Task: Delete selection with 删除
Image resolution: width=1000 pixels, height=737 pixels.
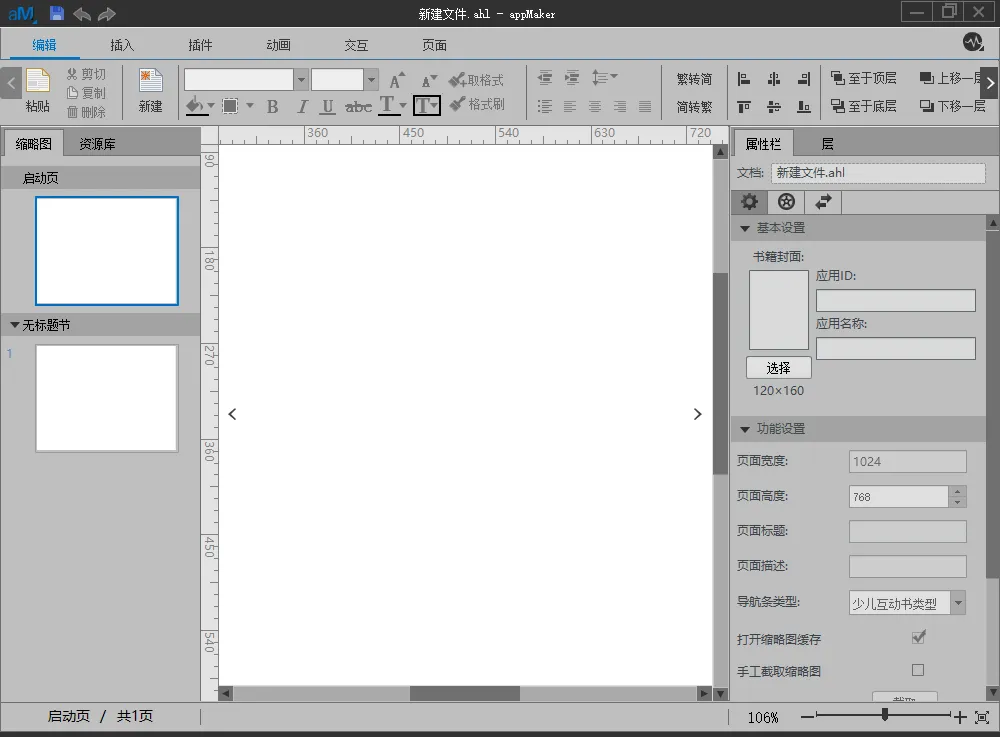Action: (x=86, y=112)
